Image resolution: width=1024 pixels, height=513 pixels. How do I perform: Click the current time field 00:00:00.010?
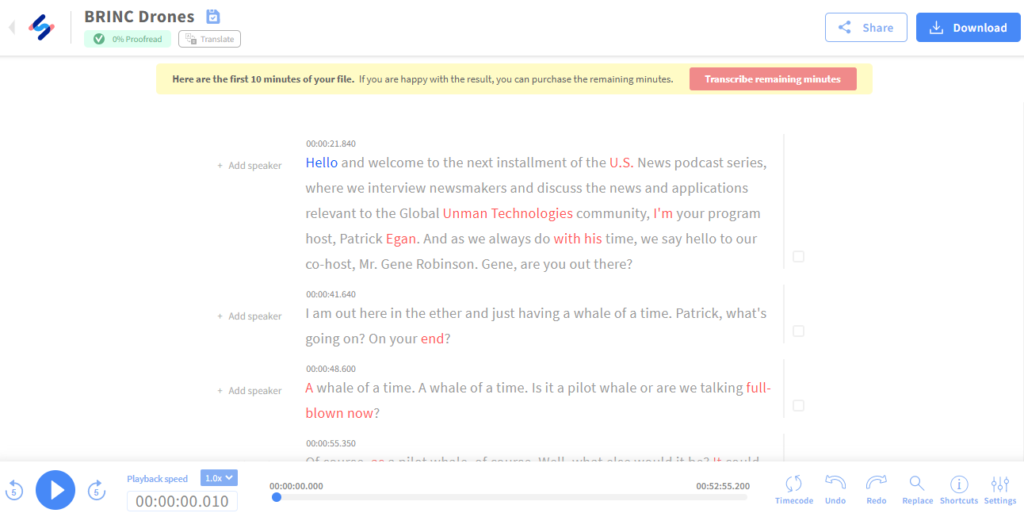(x=182, y=501)
